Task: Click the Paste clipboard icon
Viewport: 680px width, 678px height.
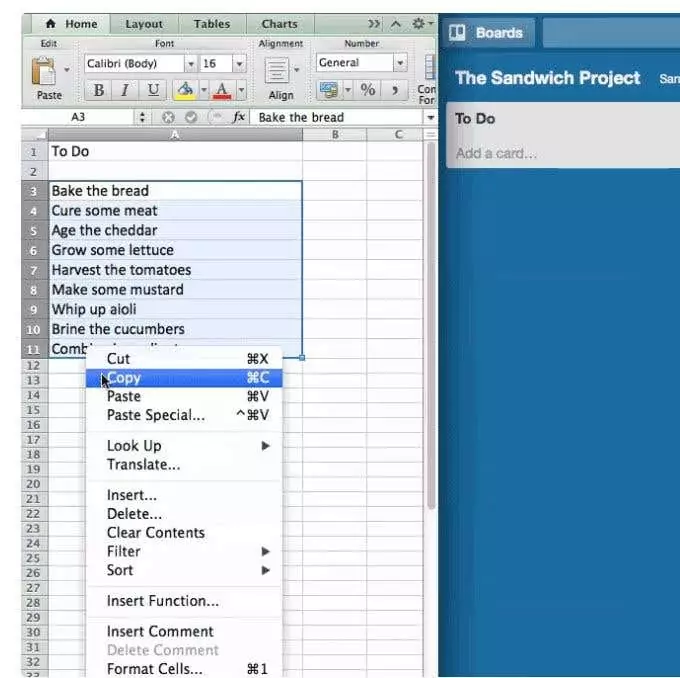Action: coord(44,72)
